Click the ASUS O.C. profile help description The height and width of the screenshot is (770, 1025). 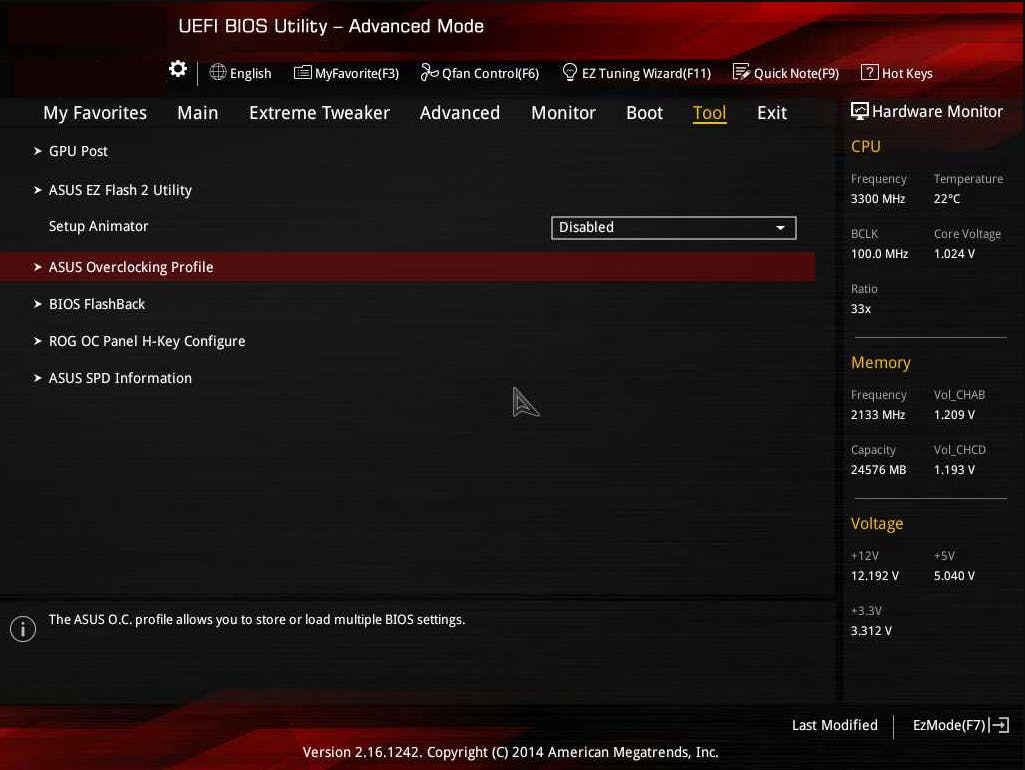click(257, 619)
